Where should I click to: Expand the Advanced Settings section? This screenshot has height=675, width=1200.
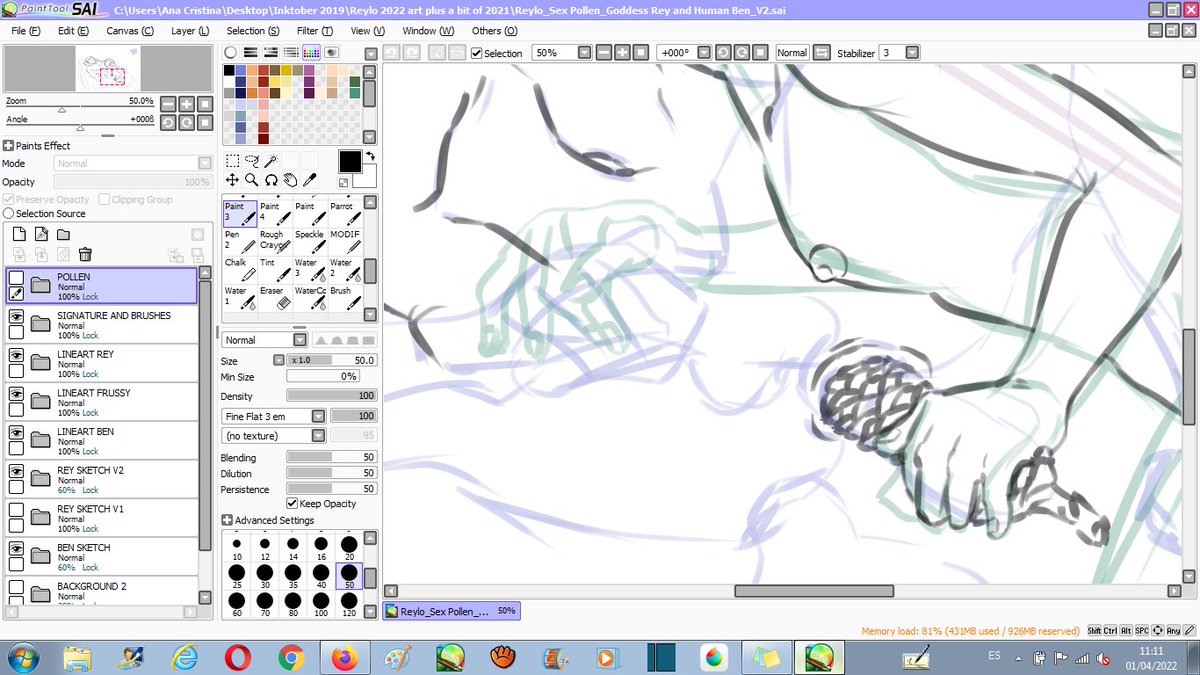point(227,520)
